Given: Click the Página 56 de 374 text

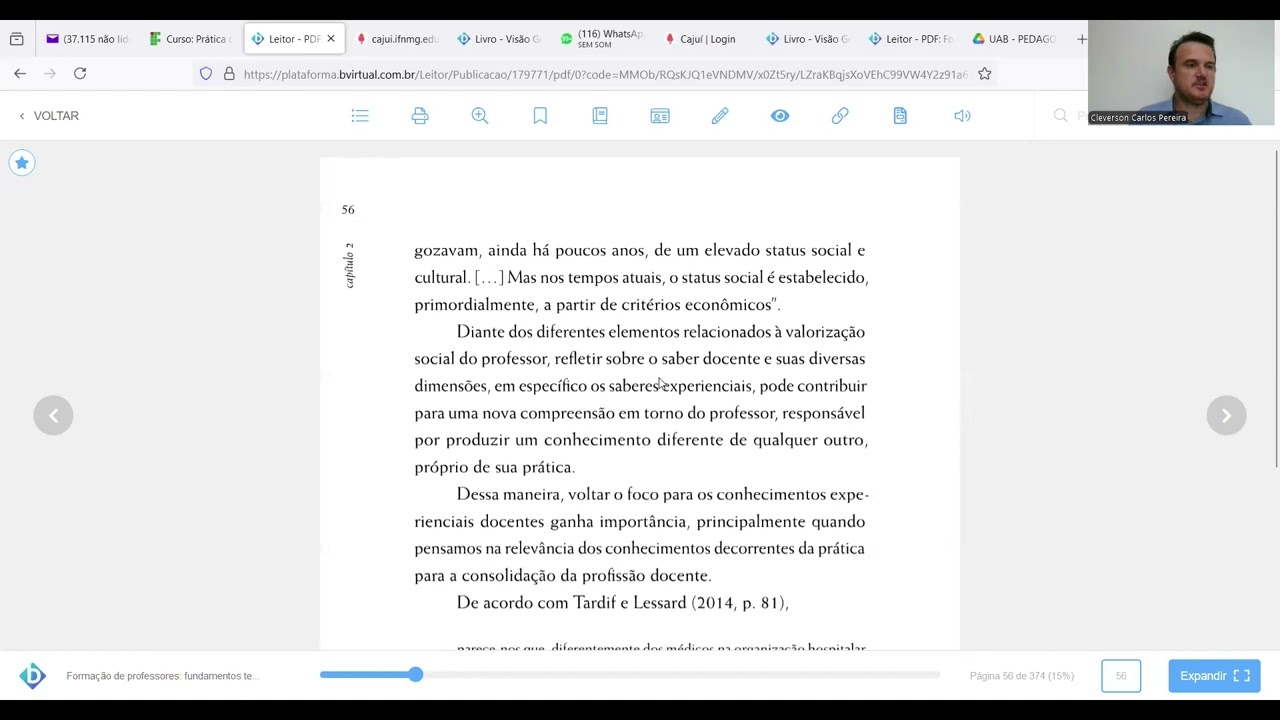Looking at the screenshot, I should click(1022, 676).
